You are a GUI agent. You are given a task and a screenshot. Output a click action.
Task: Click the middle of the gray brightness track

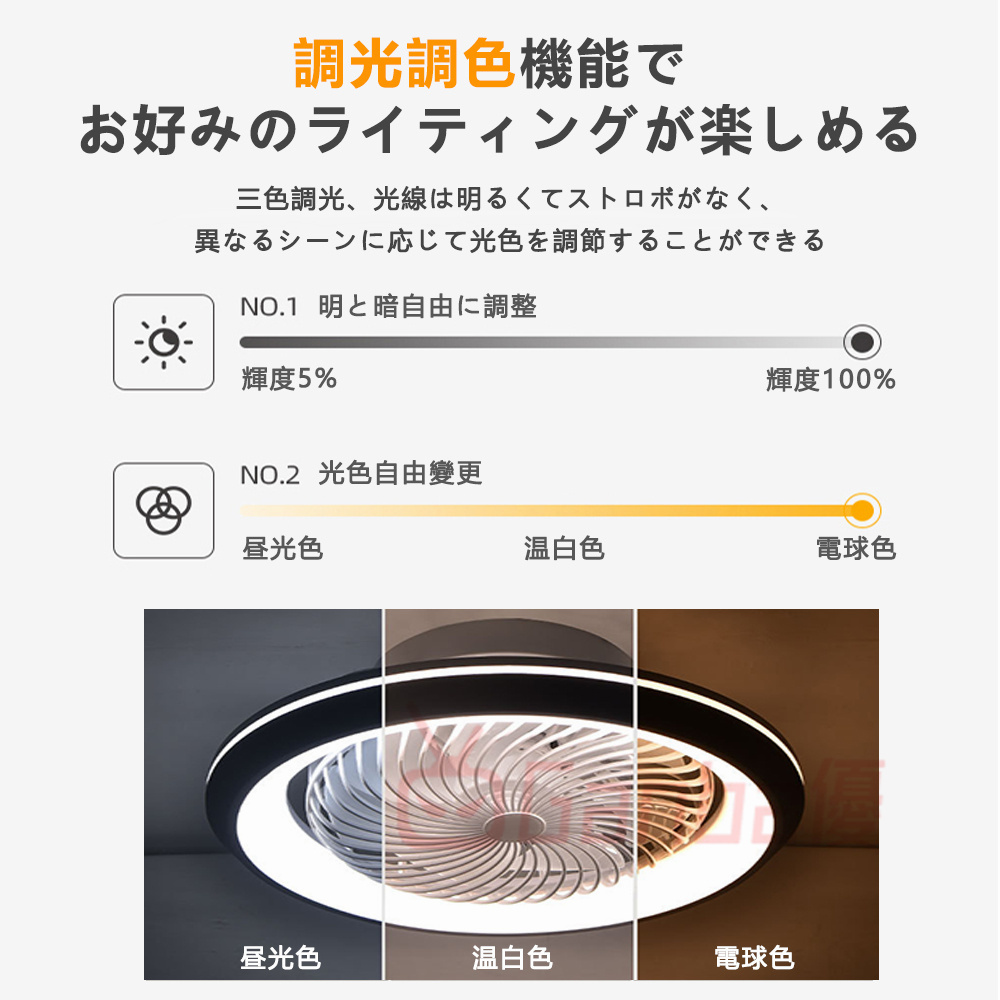point(542,342)
